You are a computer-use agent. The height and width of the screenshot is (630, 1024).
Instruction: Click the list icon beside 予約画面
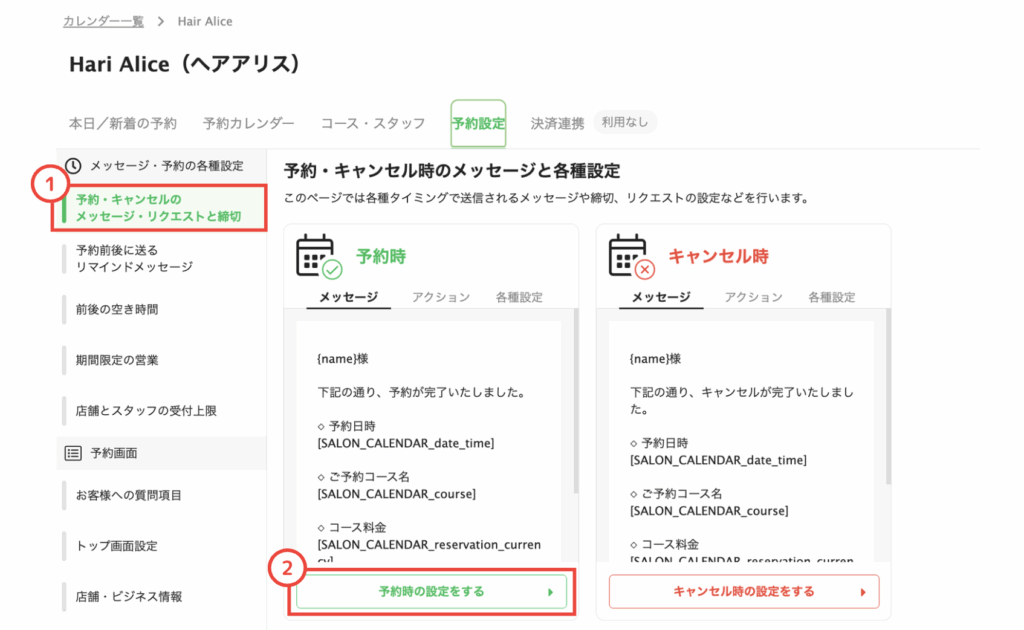click(73, 453)
